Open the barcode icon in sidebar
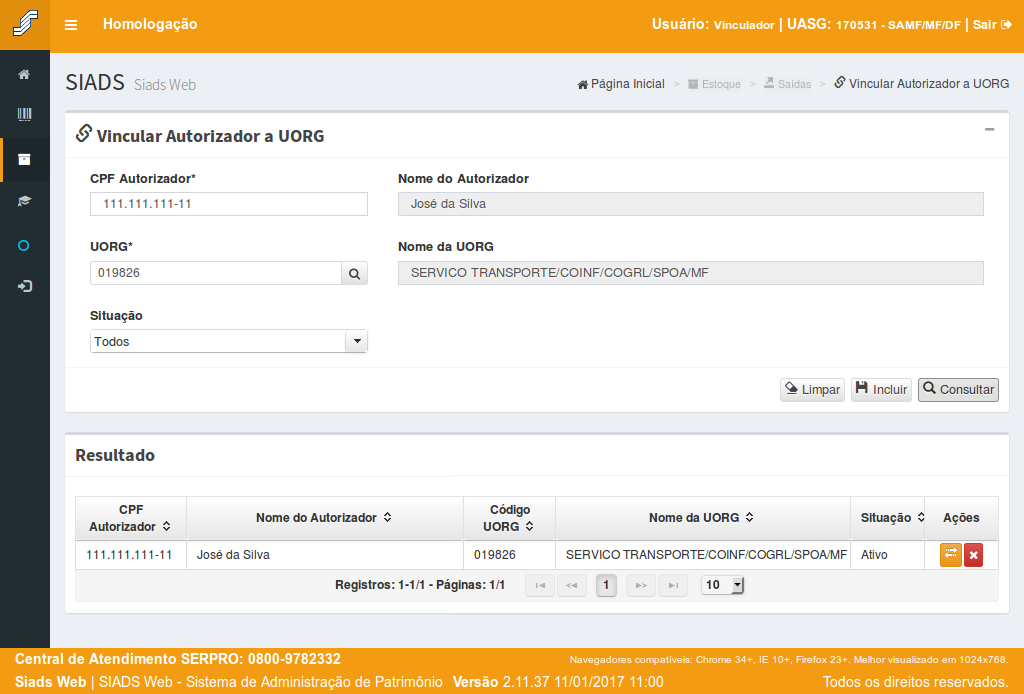This screenshot has height=694, width=1024. coord(24,115)
